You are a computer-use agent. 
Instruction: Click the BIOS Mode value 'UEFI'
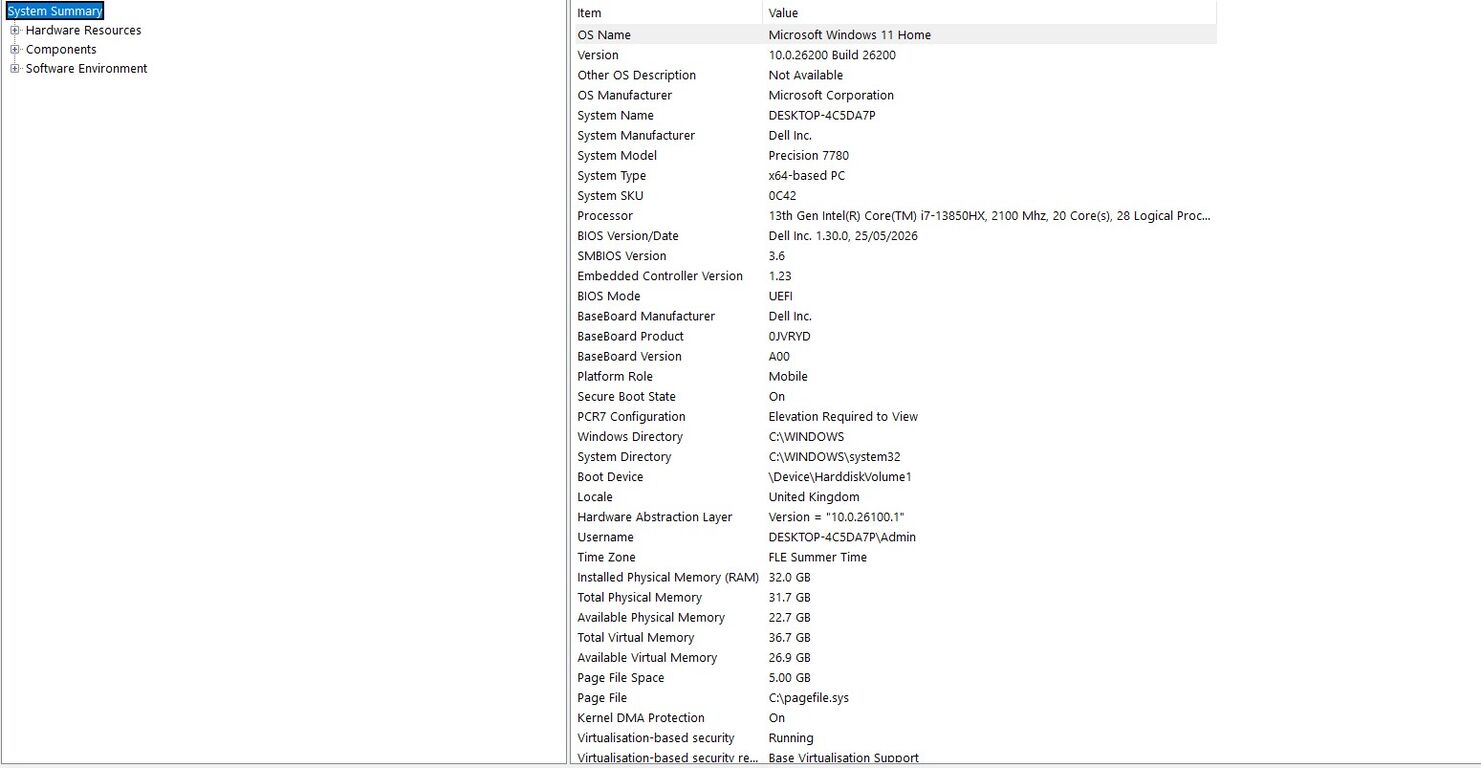pyautogui.click(x=781, y=295)
